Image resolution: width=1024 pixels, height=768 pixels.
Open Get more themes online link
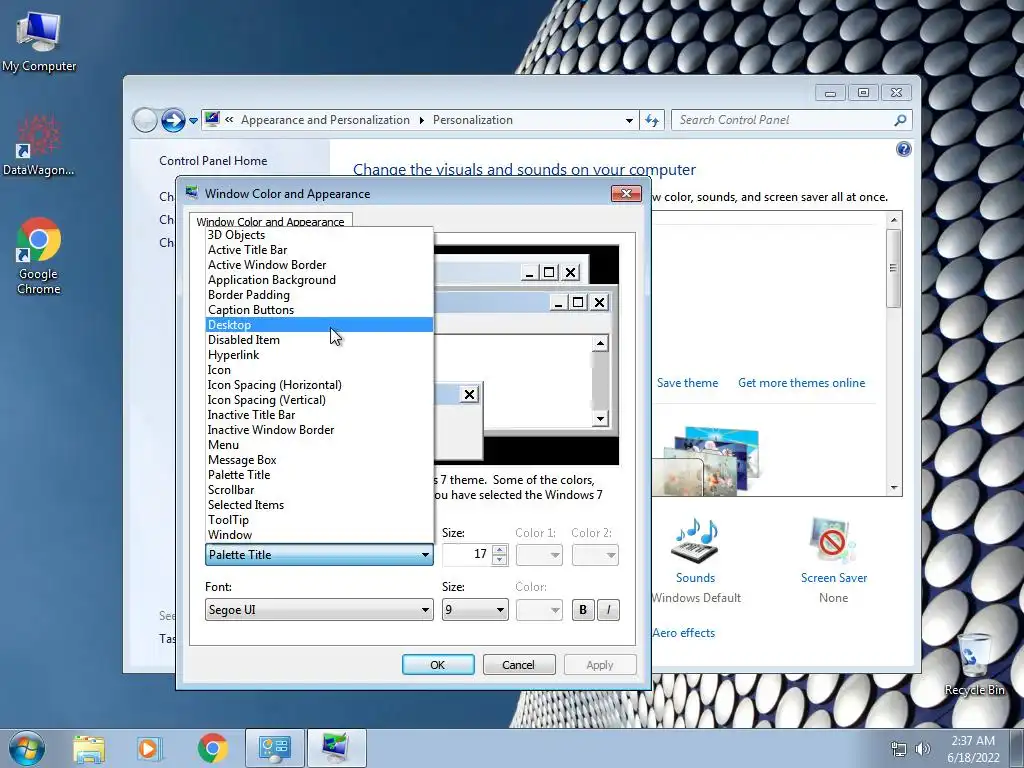tap(801, 383)
